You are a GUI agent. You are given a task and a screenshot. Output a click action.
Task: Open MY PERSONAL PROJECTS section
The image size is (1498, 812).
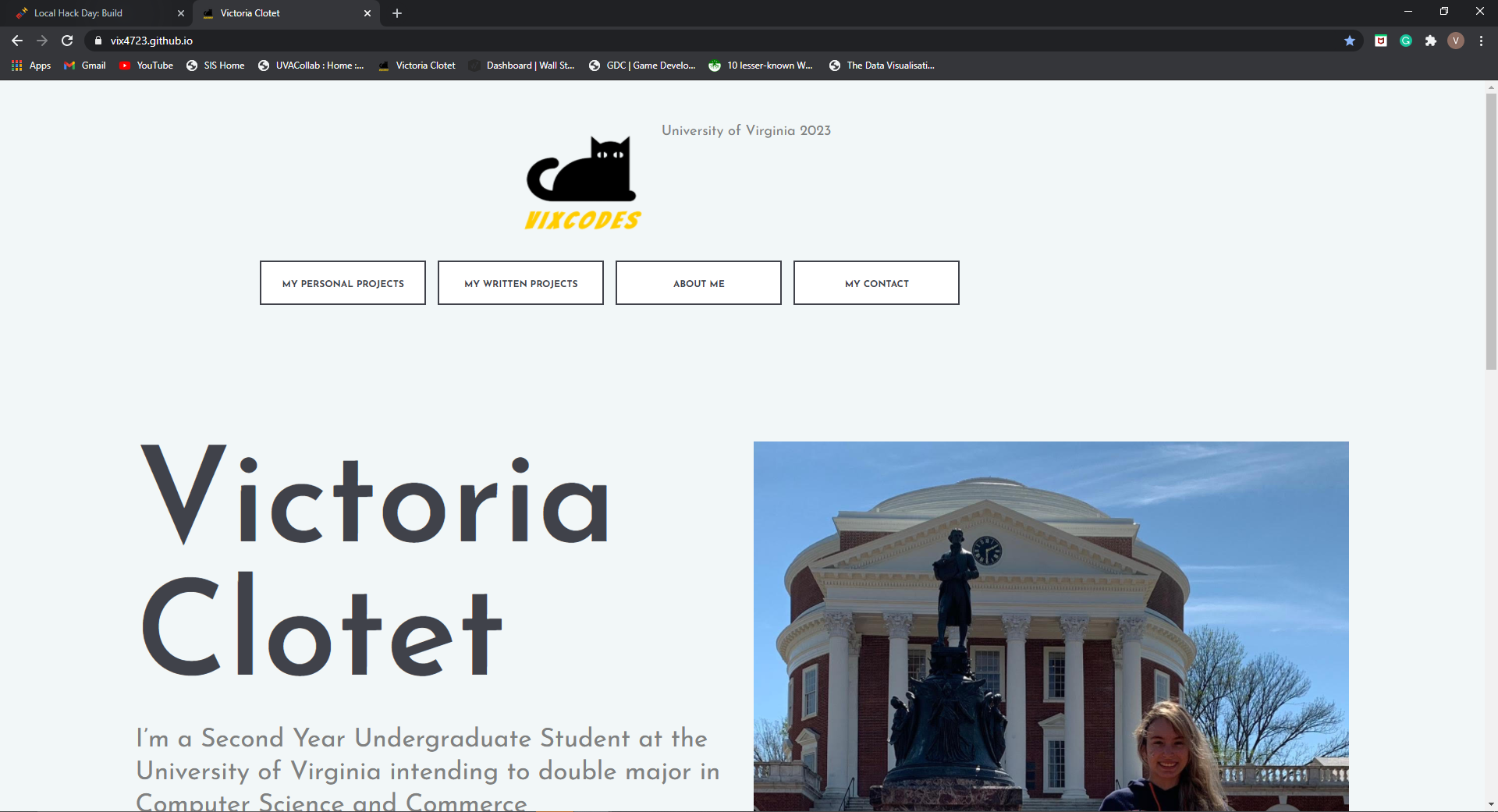343,283
